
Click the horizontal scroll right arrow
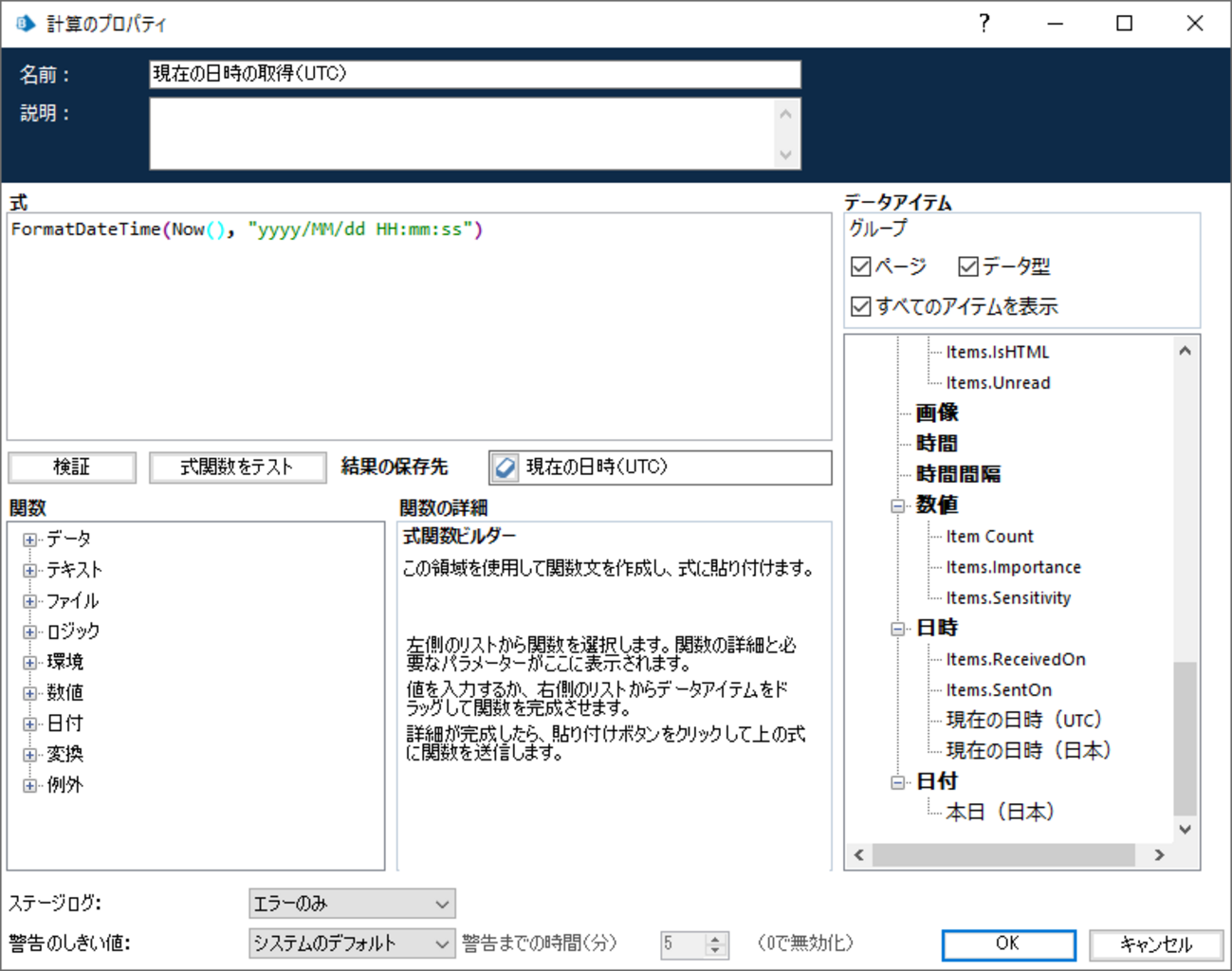click(x=1159, y=854)
